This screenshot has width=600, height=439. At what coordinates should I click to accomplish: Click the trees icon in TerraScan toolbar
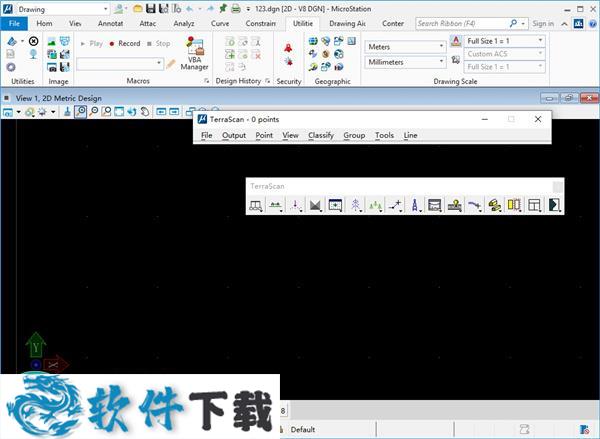[376, 205]
